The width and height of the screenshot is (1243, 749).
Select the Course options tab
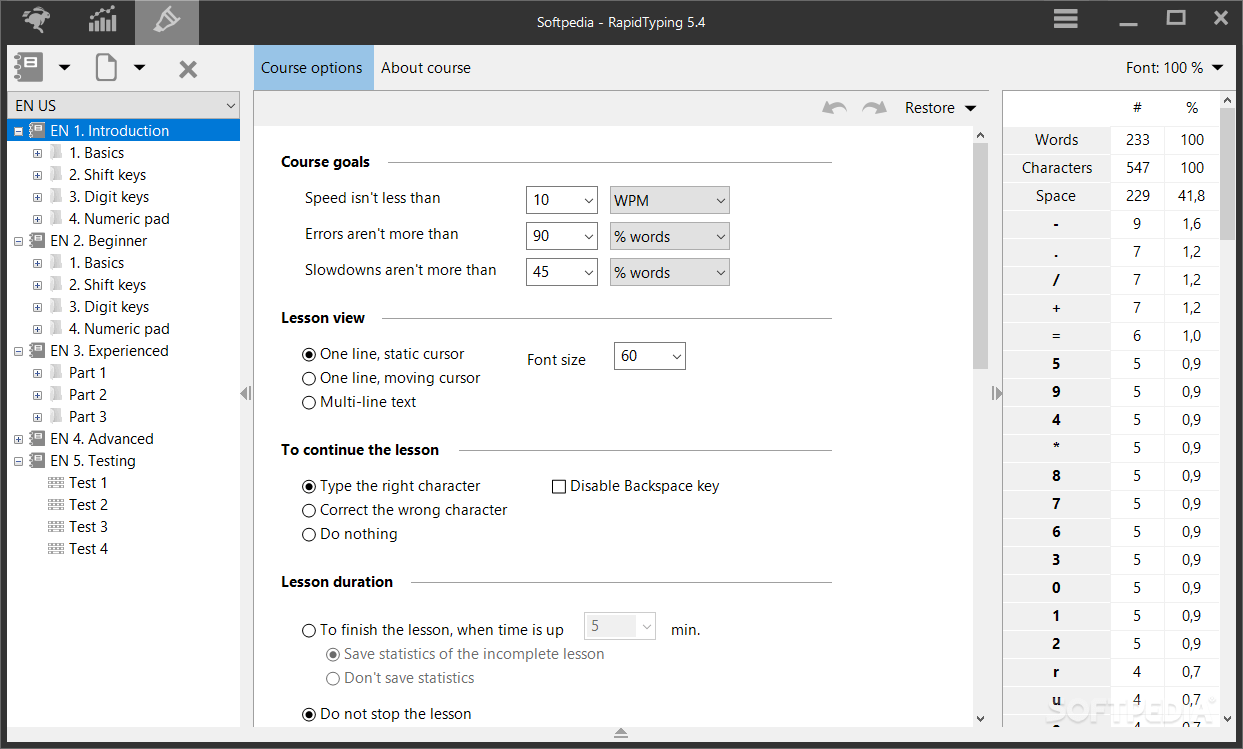(x=312, y=68)
